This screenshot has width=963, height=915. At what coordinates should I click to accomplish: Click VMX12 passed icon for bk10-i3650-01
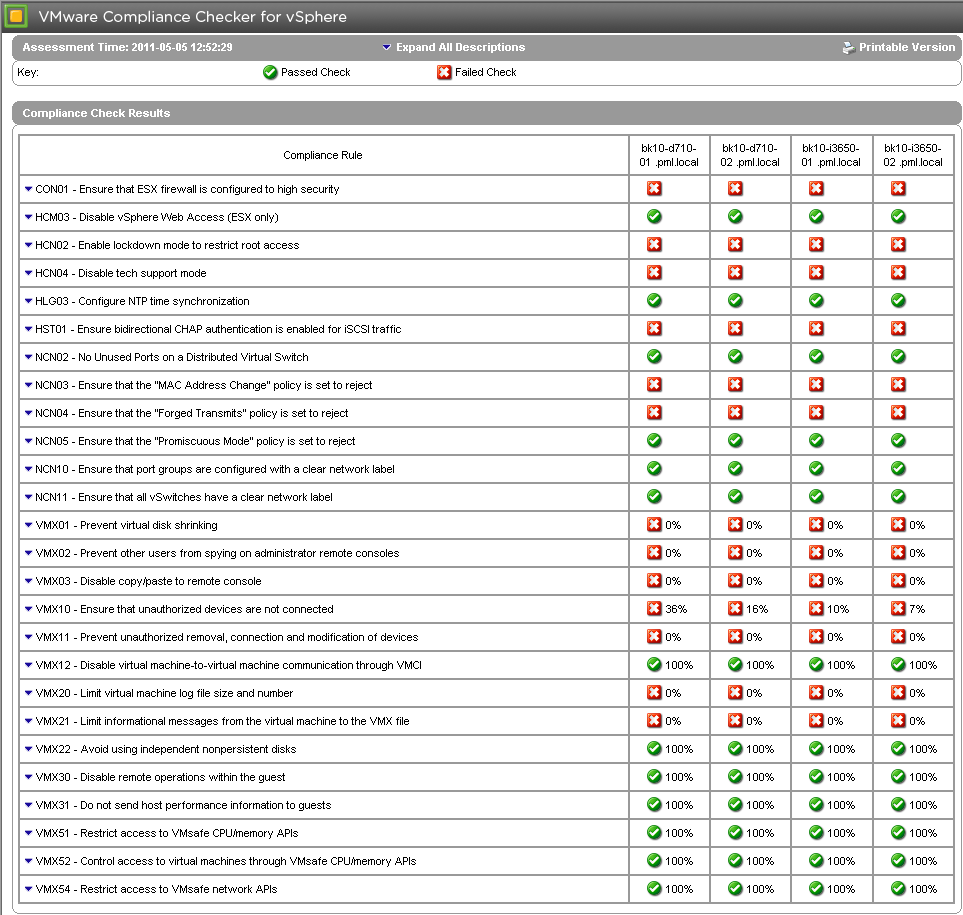coord(816,664)
